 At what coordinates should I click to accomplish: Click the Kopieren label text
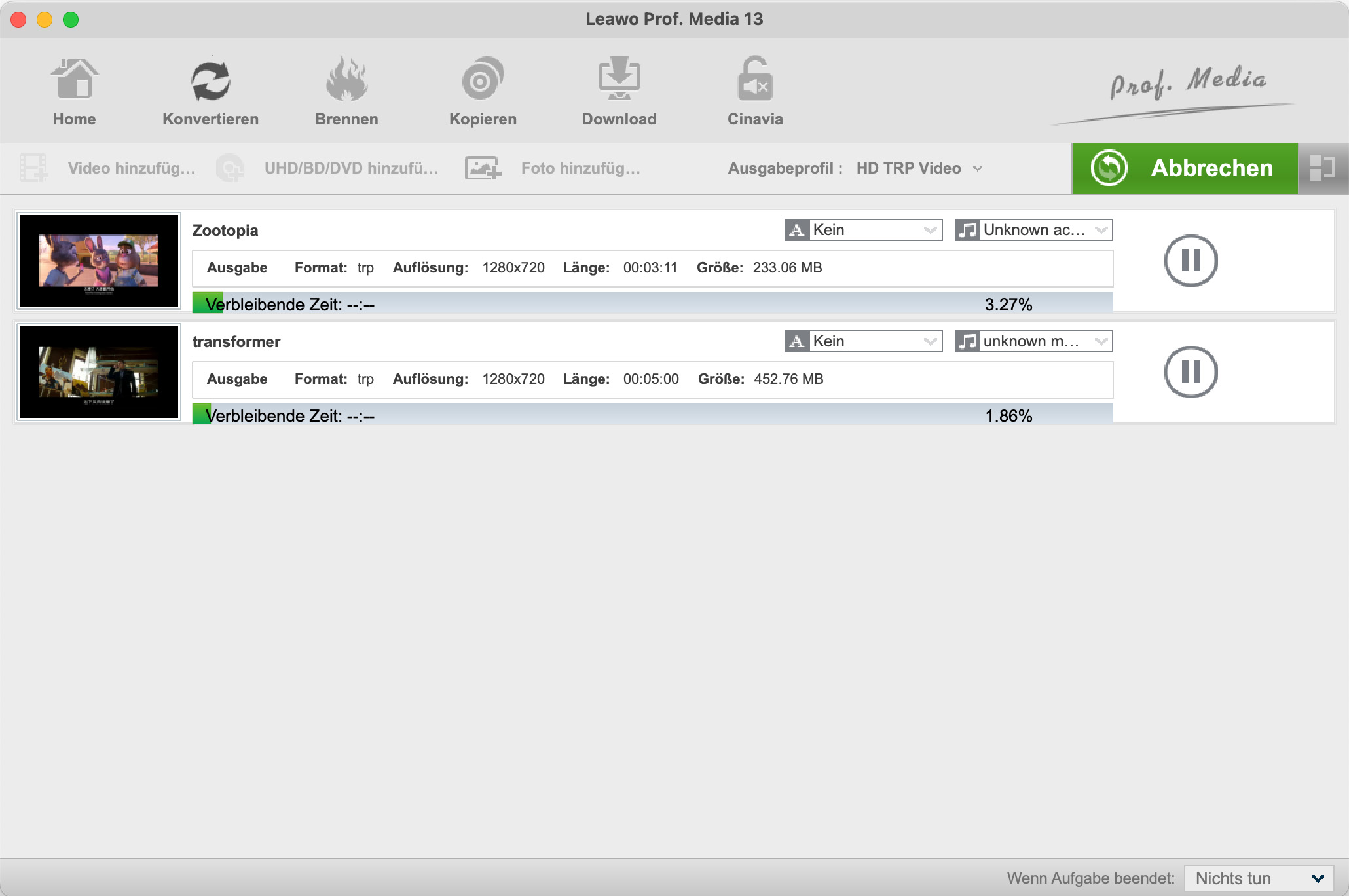click(483, 119)
